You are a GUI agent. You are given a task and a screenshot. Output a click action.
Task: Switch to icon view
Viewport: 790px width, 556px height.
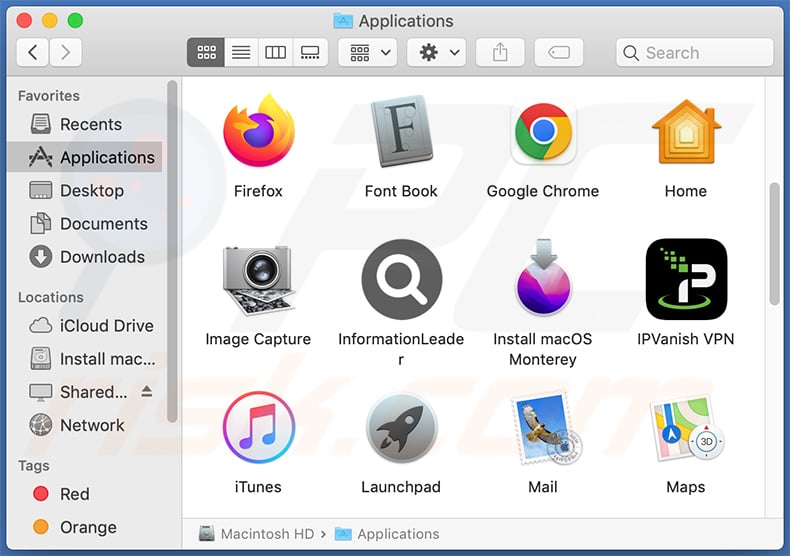tap(206, 52)
